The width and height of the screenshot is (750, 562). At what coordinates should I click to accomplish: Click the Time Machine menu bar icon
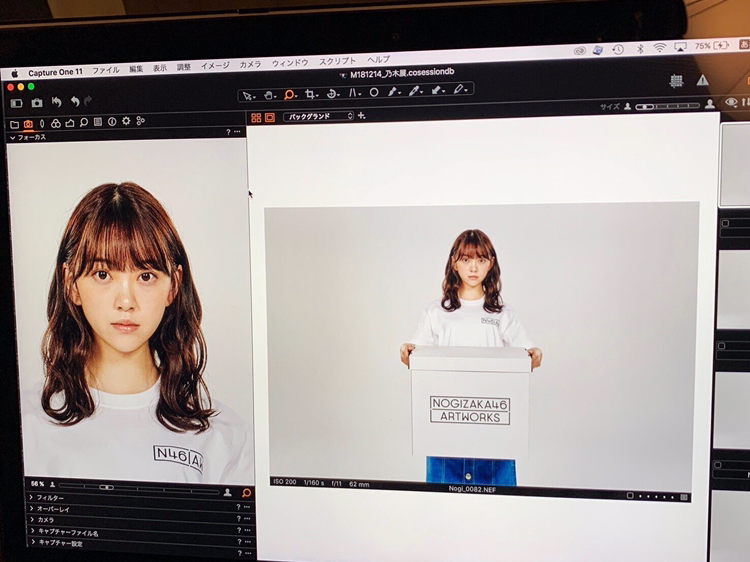(x=618, y=49)
